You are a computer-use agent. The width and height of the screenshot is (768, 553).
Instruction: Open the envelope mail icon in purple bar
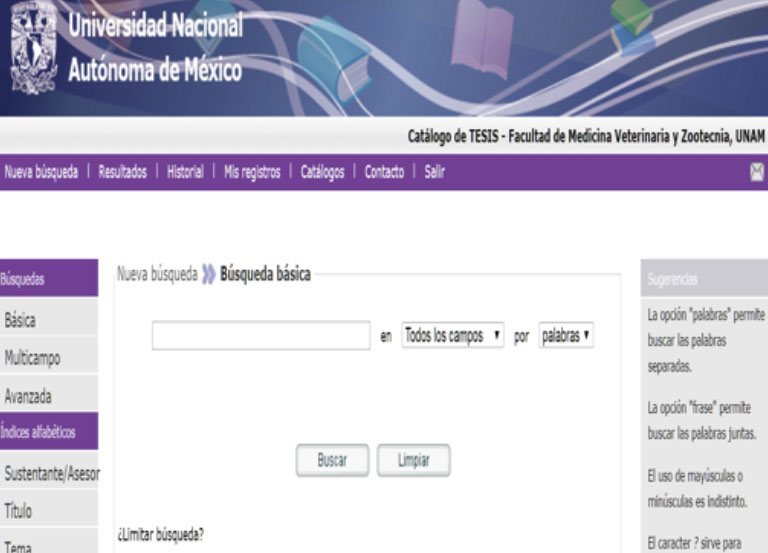pyautogui.click(x=757, y=172)
